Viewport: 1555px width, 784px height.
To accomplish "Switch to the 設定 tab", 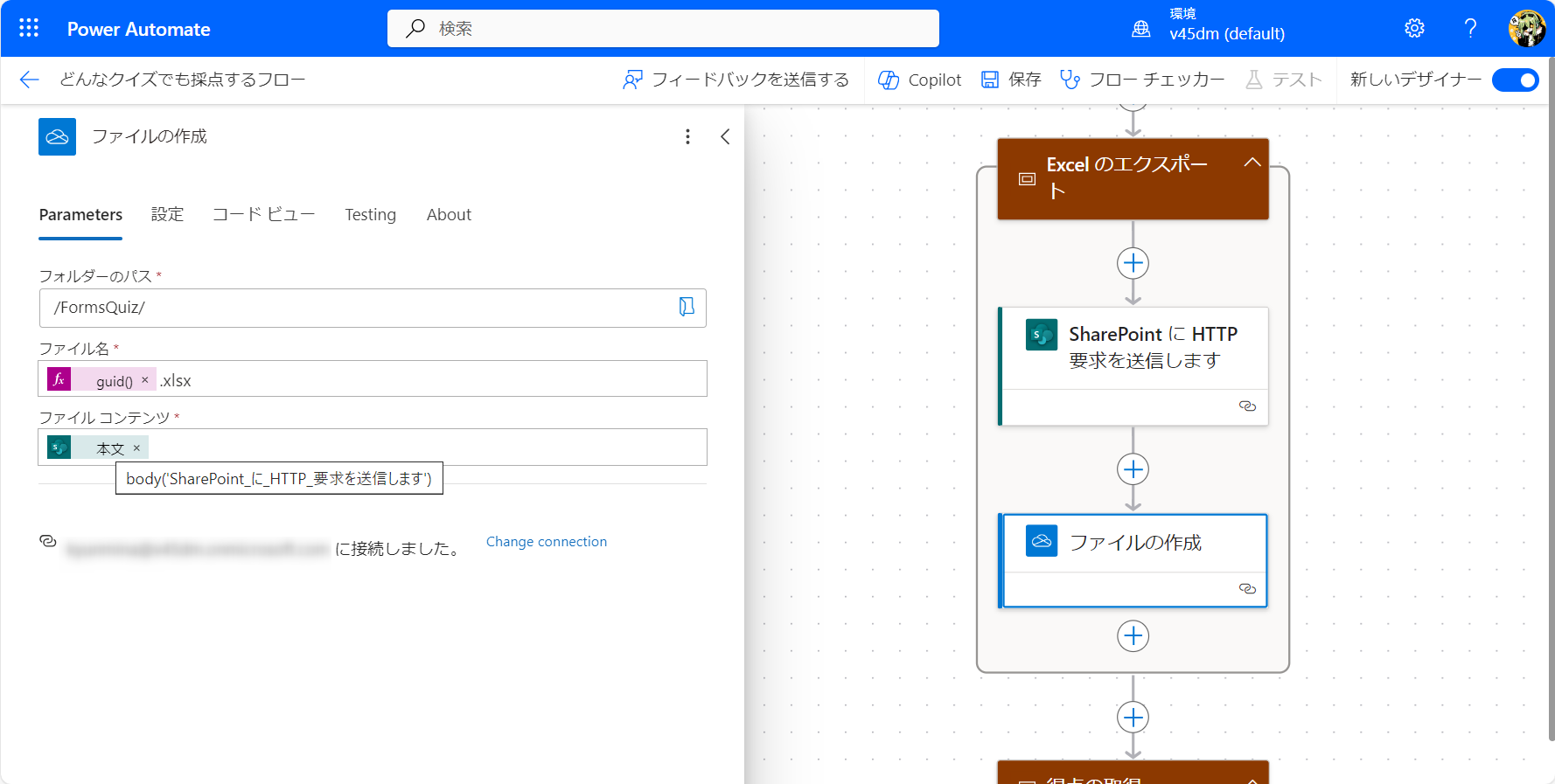I will click(x=167, y=215).
